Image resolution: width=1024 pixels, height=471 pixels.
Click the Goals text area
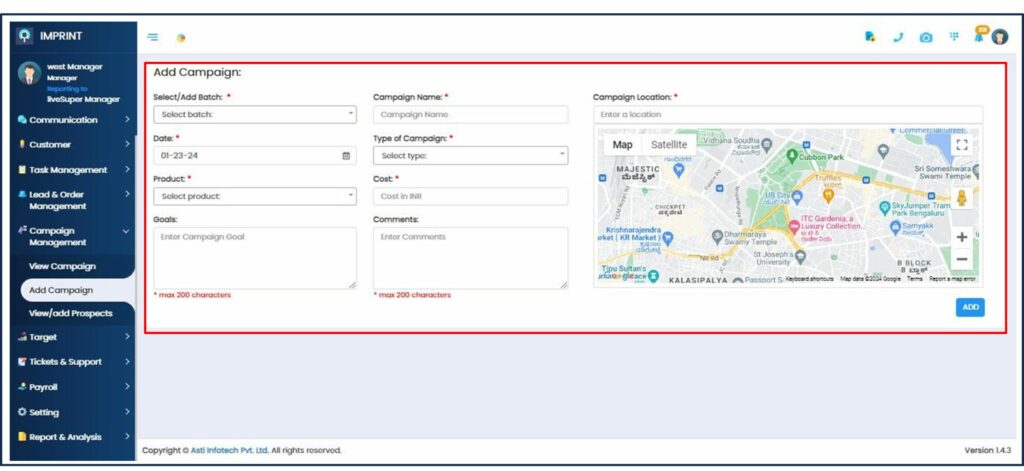point(255,258)
